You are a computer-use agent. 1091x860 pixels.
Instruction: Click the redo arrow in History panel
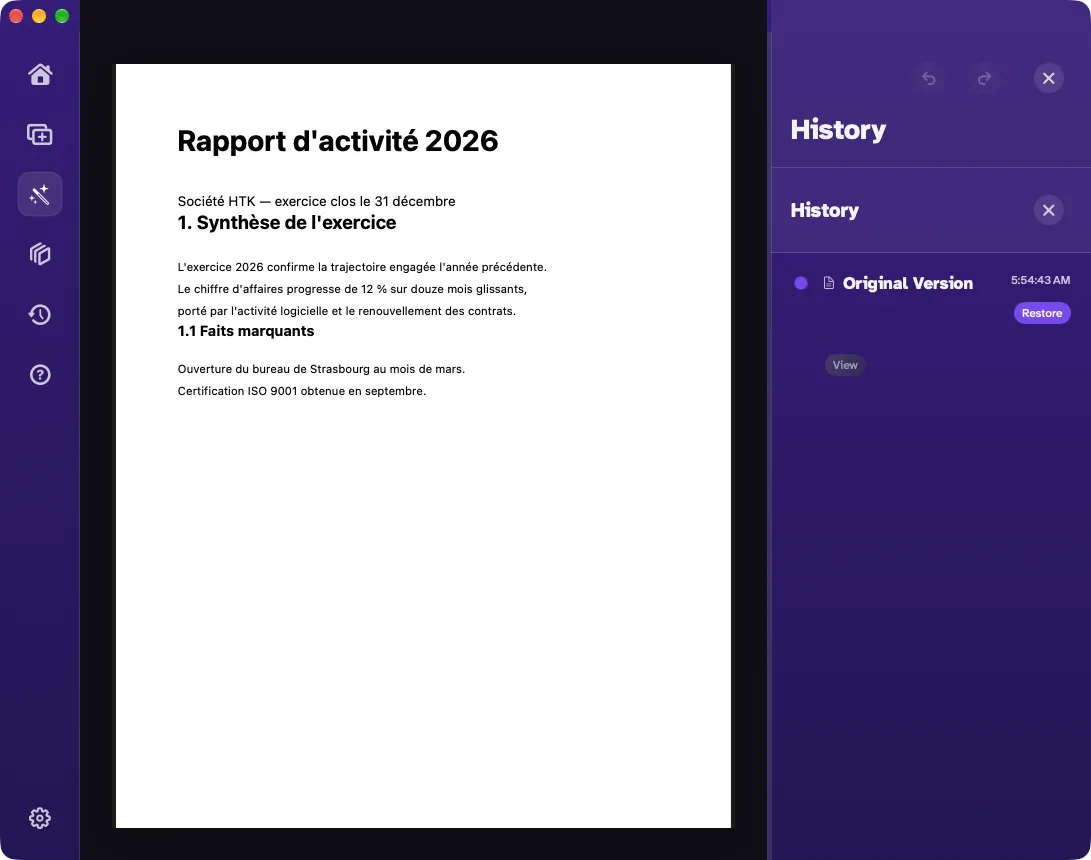(x=984, y=78)
